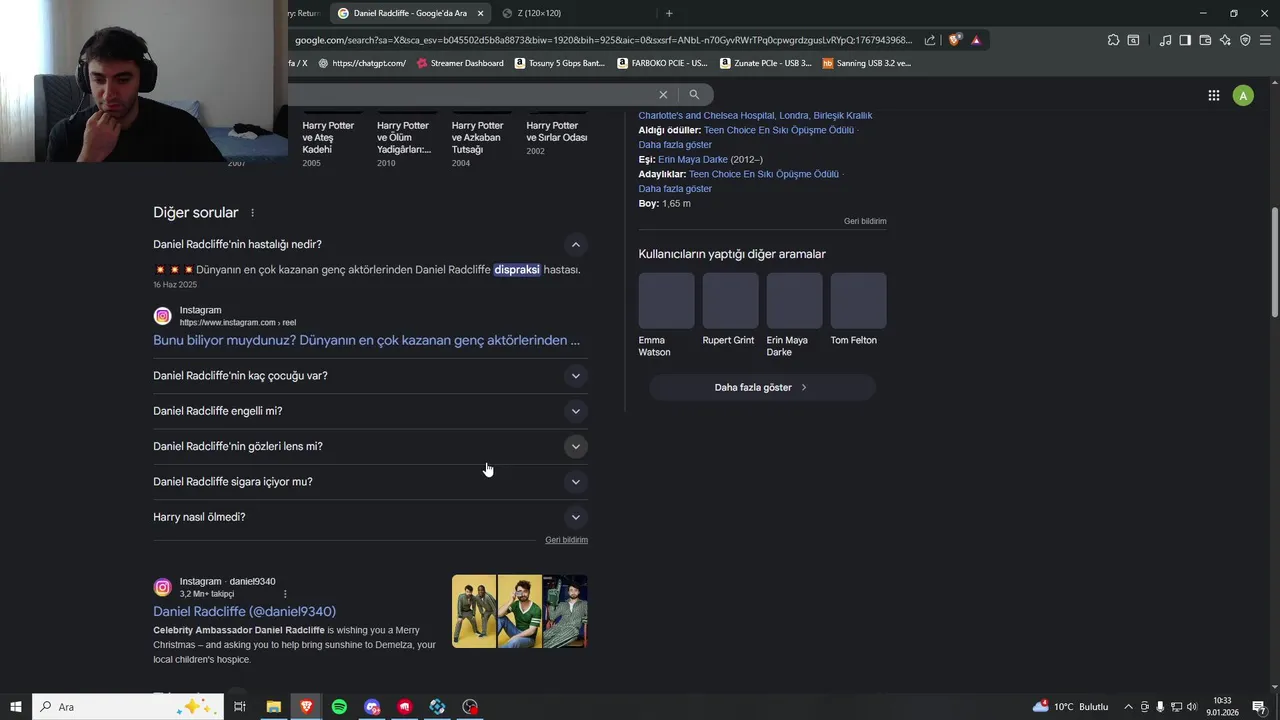Show hidden system tray icons chevron
This screenshot has width=1280, height=720.
pos(1128,707)
